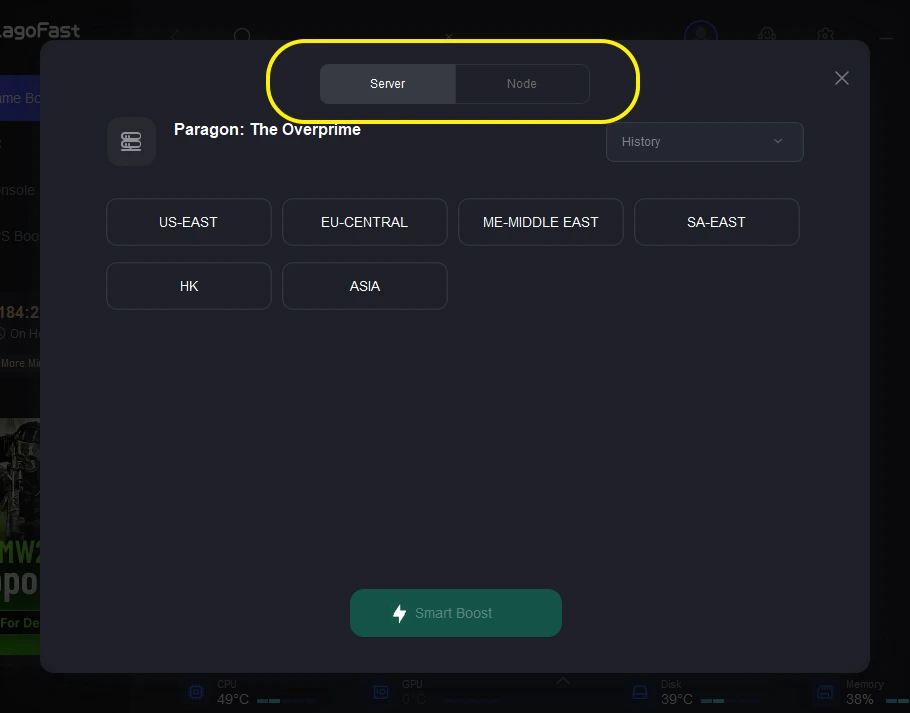The width and height of the screenshot is (910, 713).
Task: Click the LagoFast logo in background window
Action: click(39, 31)
